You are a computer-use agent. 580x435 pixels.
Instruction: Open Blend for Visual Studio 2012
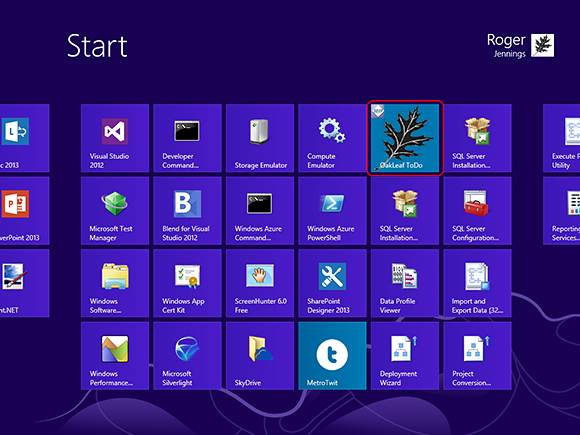[187, 210]
